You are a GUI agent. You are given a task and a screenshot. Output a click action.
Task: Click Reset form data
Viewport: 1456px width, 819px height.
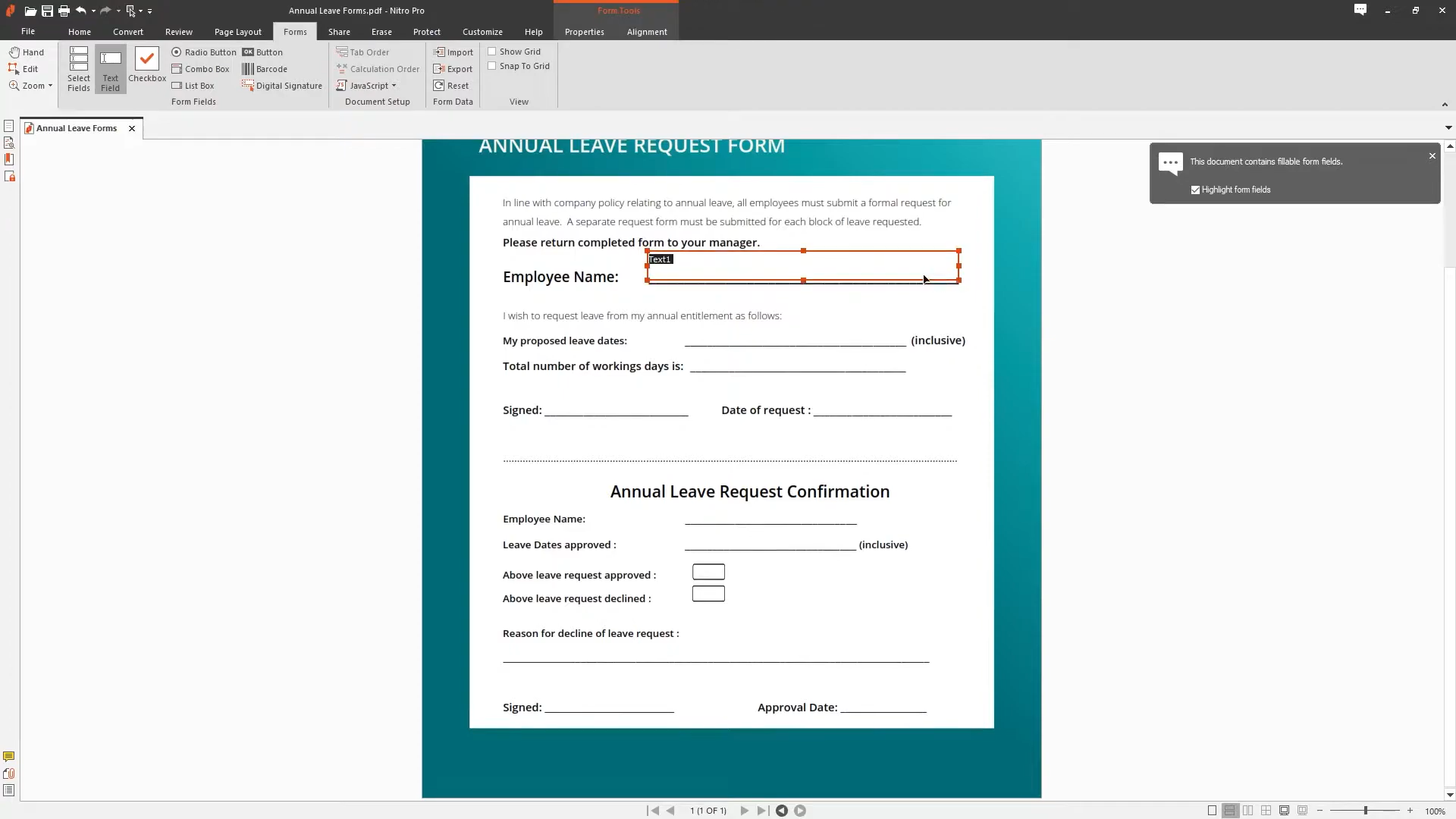point(451,86)
